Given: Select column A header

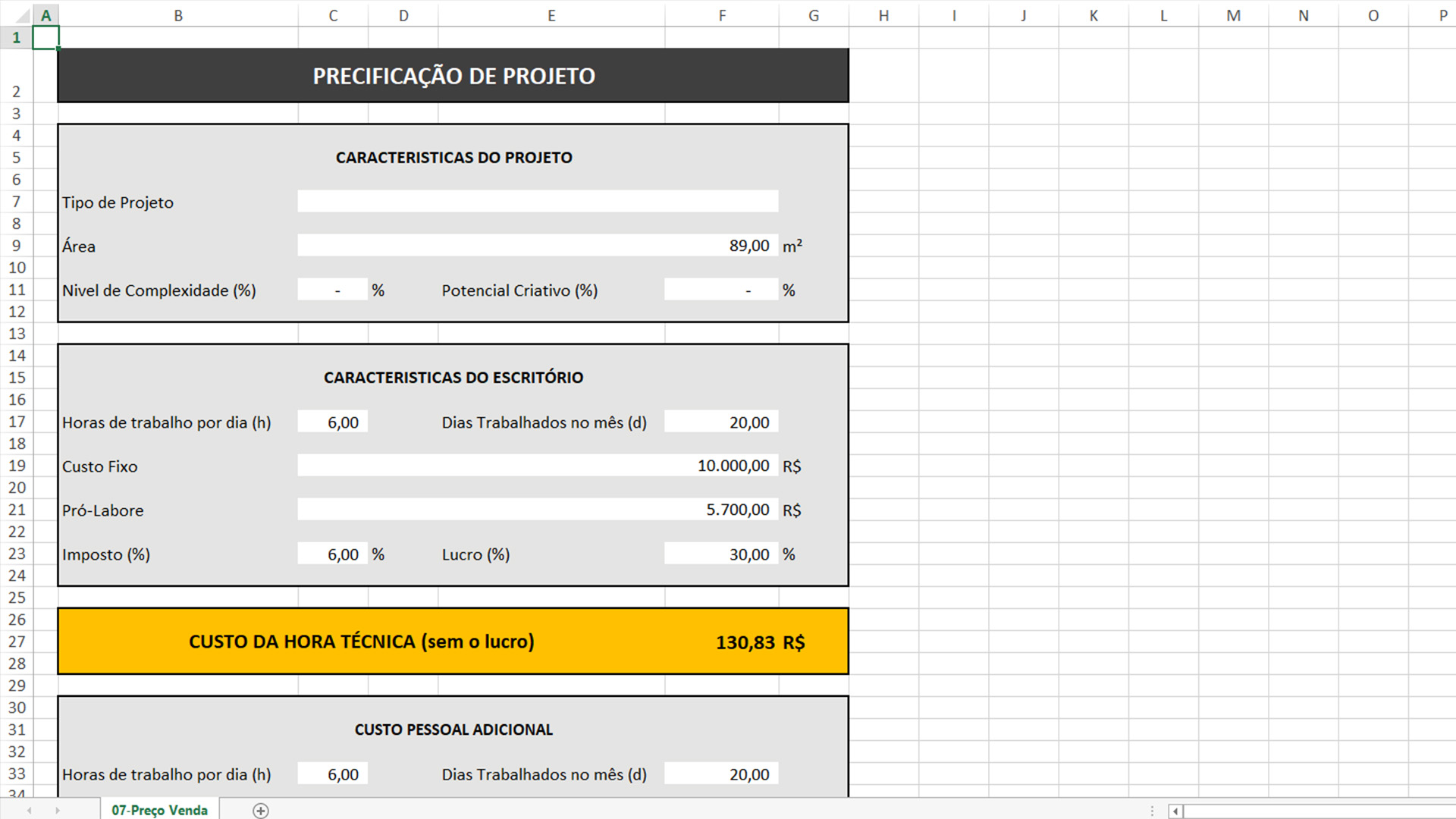Looking at the screenshot, I should click(x=45, y=15).
